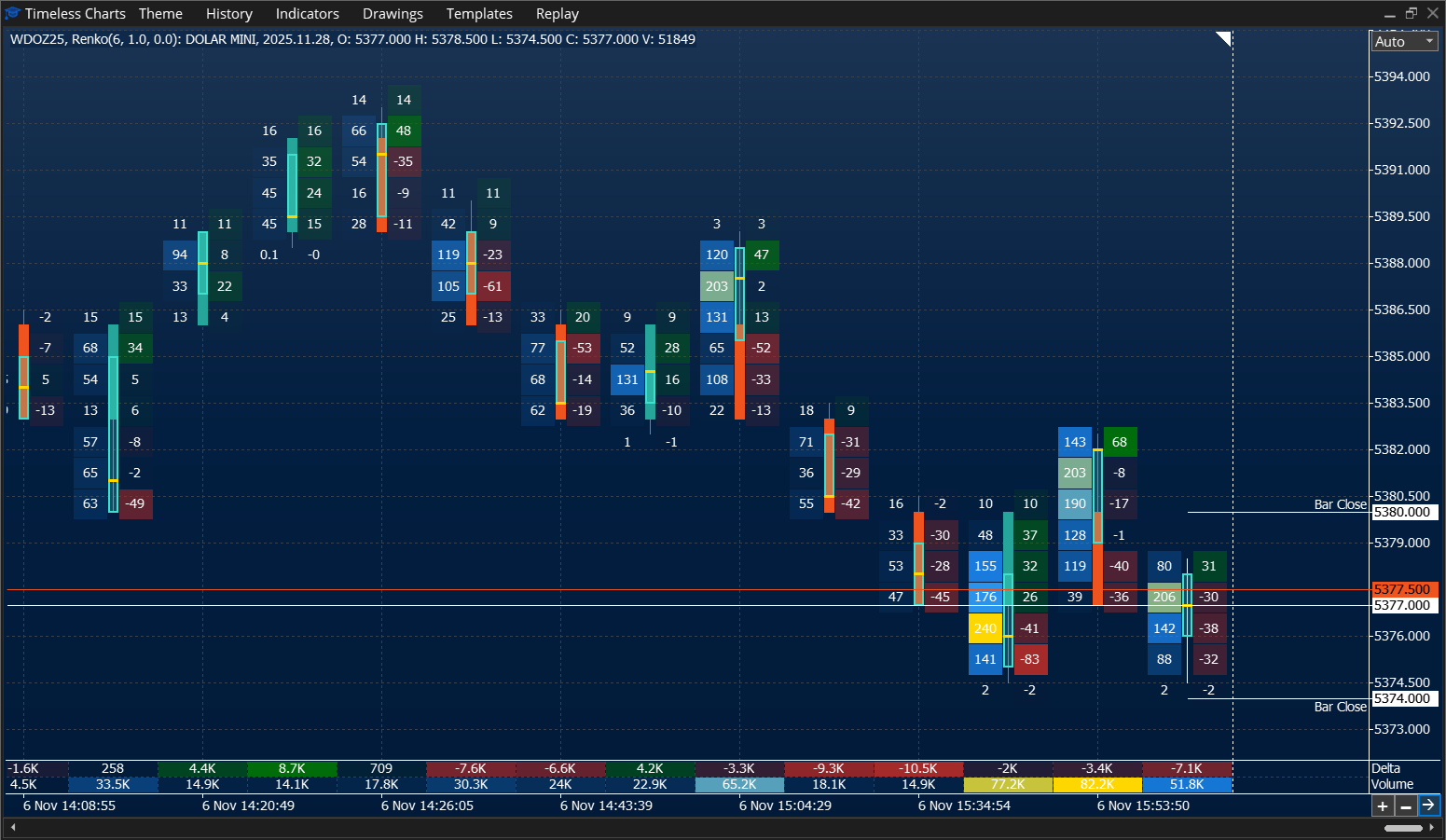The width and height of the screenshot is (1446, 840).
Task: Click the lower Bar Close label
Action: pos(1340,707)
